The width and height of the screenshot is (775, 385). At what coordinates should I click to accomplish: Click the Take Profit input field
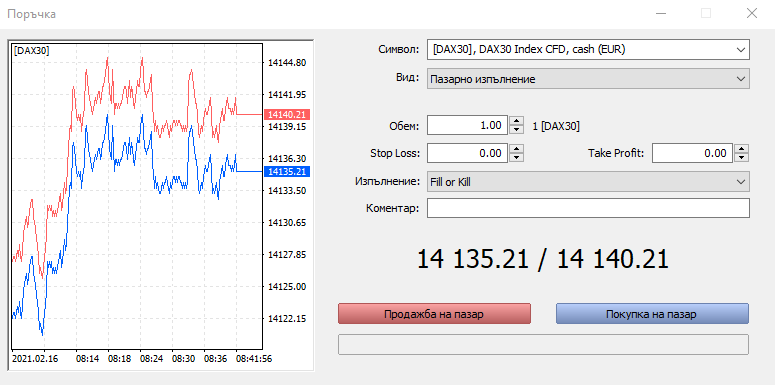pyautogui.click(x=692, y=153)
